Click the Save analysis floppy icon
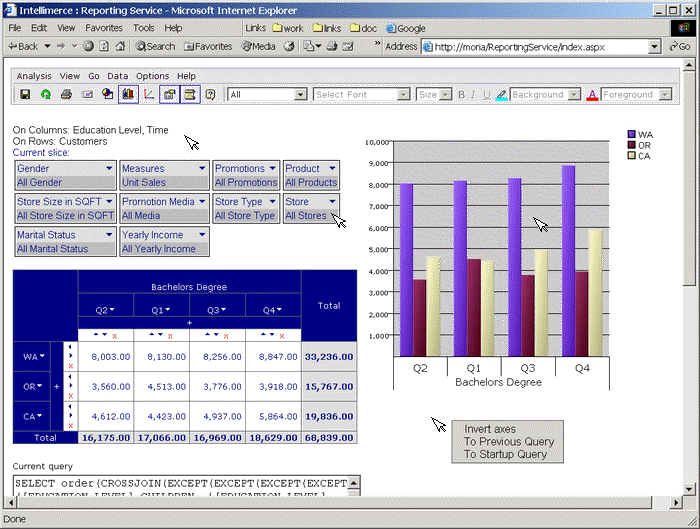Image resolution: width=700 pixels, height=529 pixels. point(25,94)
